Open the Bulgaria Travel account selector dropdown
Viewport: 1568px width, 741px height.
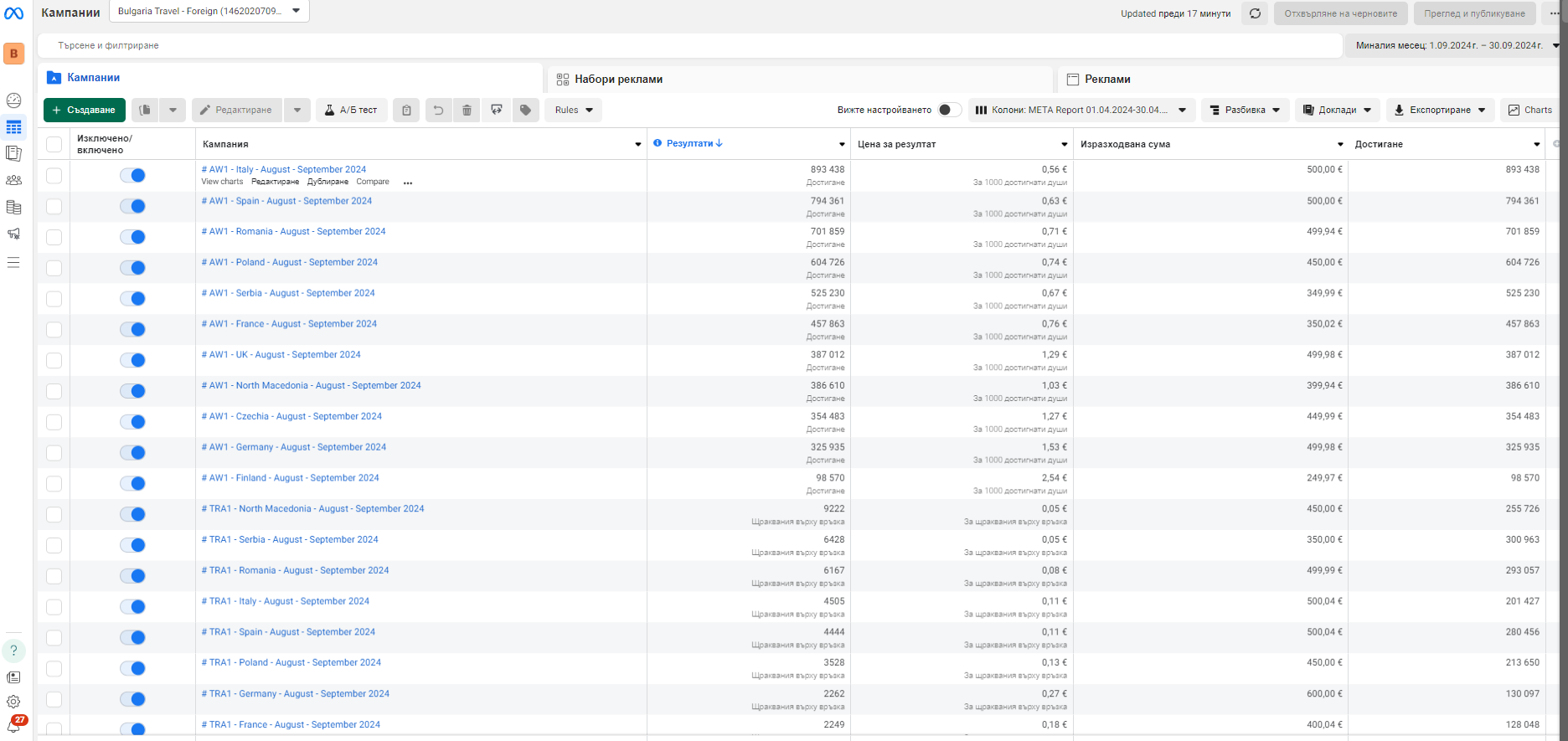pyautogui.click(x=209, y=11)
